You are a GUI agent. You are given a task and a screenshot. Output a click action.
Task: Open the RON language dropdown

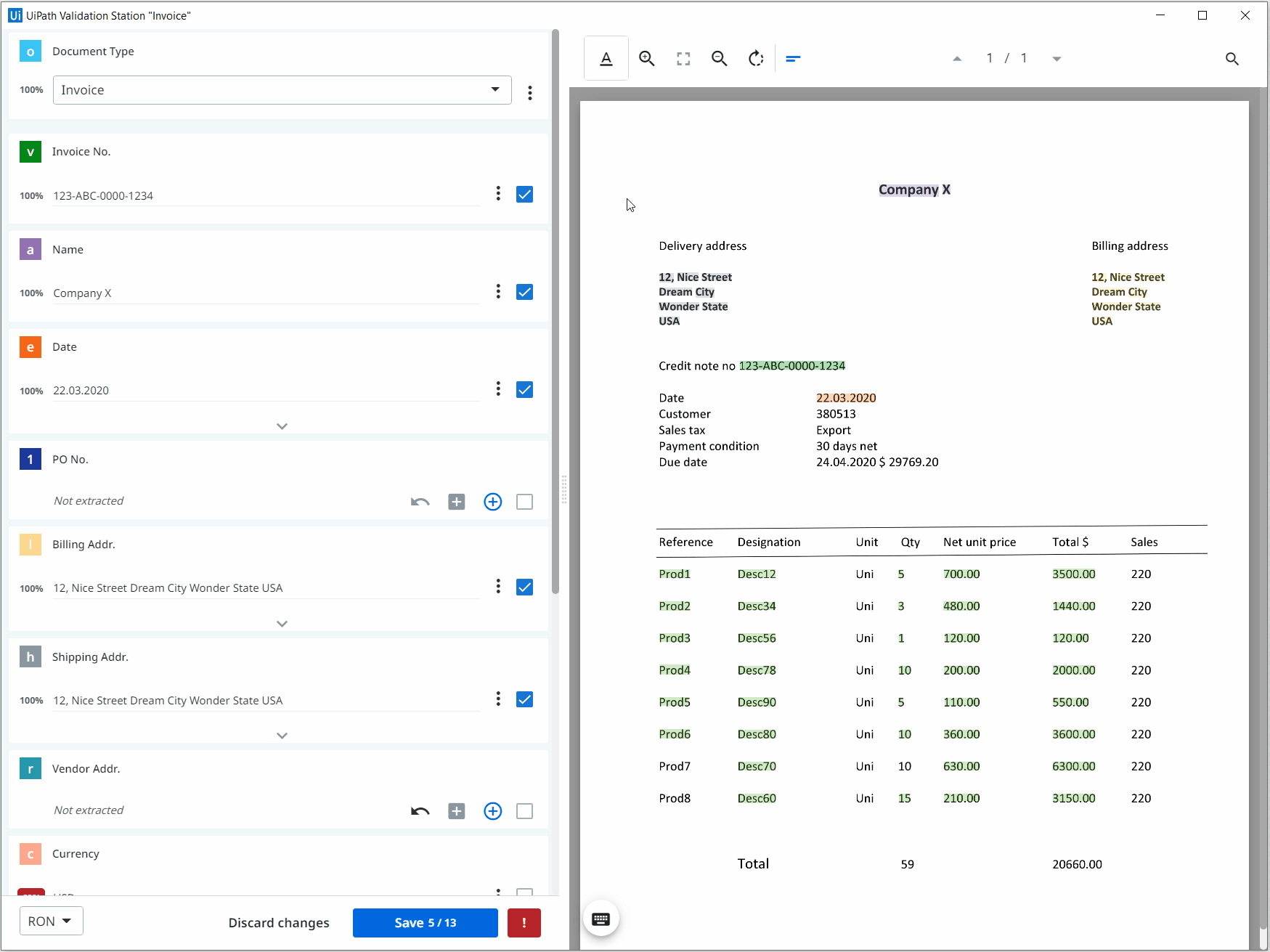tap(51, 921)
